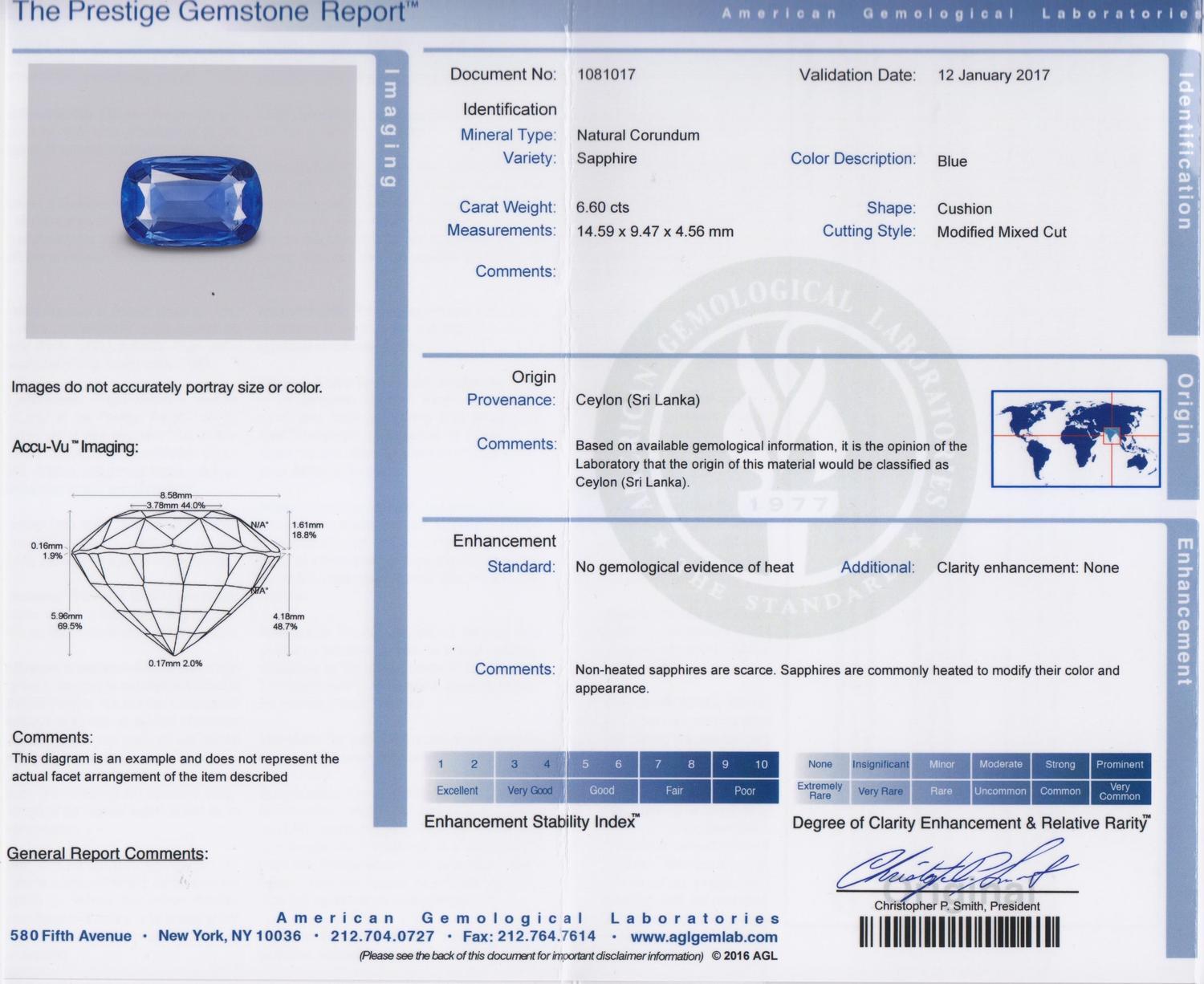Click the Insignificant clarity enhancement cell
Screen dimensions: 1204x984
click(881, 764)
